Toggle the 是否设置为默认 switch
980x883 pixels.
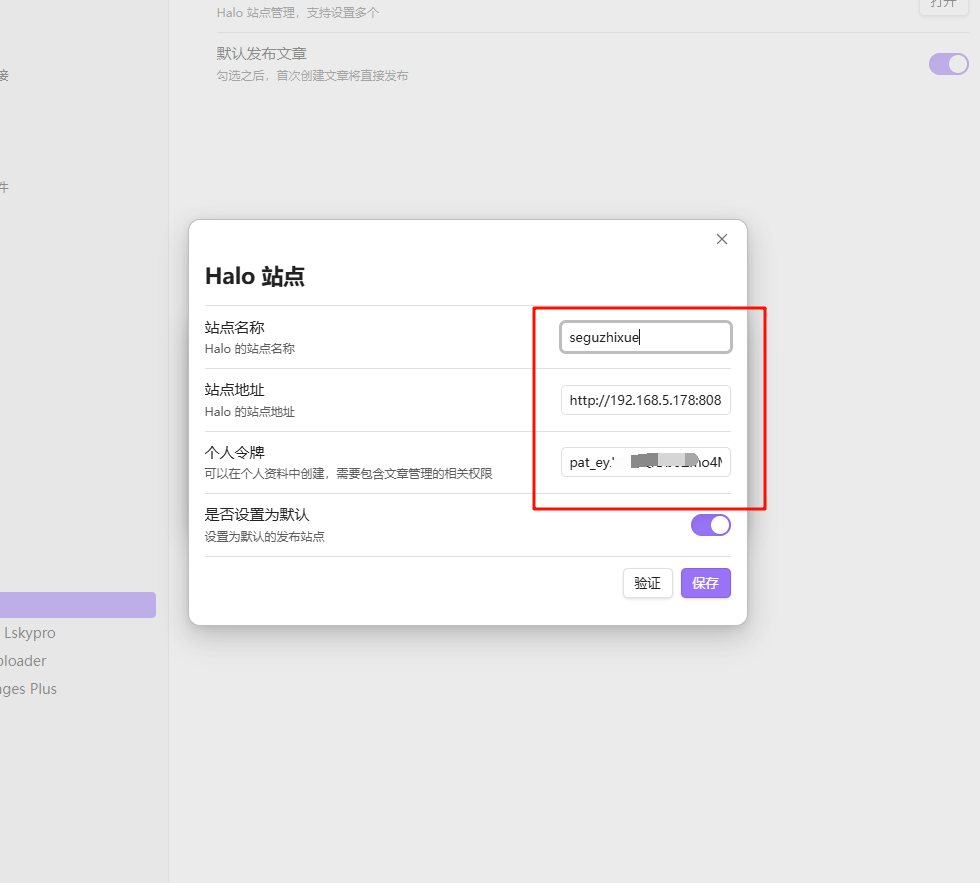710,525
